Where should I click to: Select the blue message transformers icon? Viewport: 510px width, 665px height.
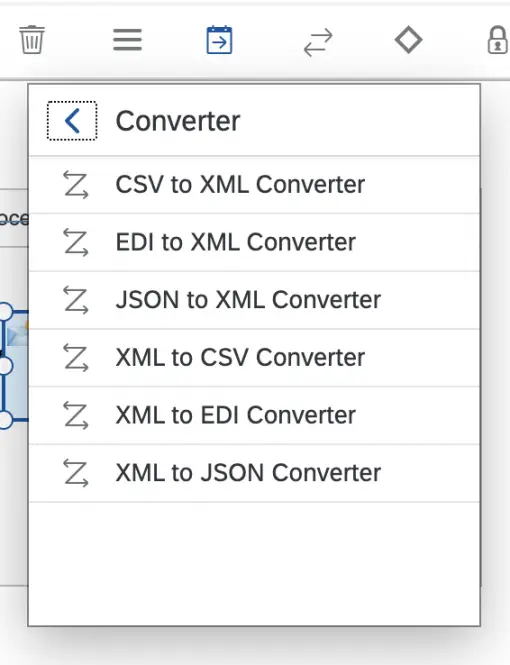point(219,40)
